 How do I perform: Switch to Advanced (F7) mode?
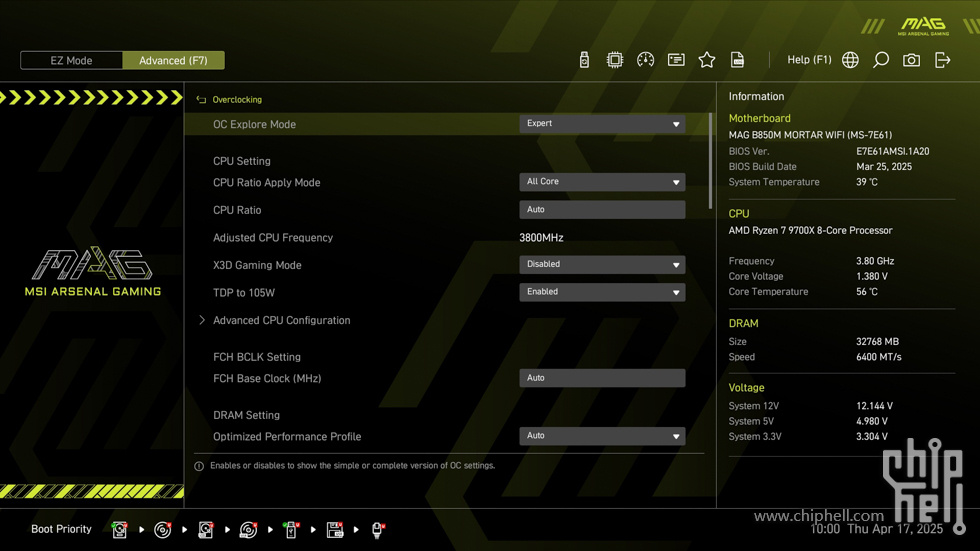(173, 61)
